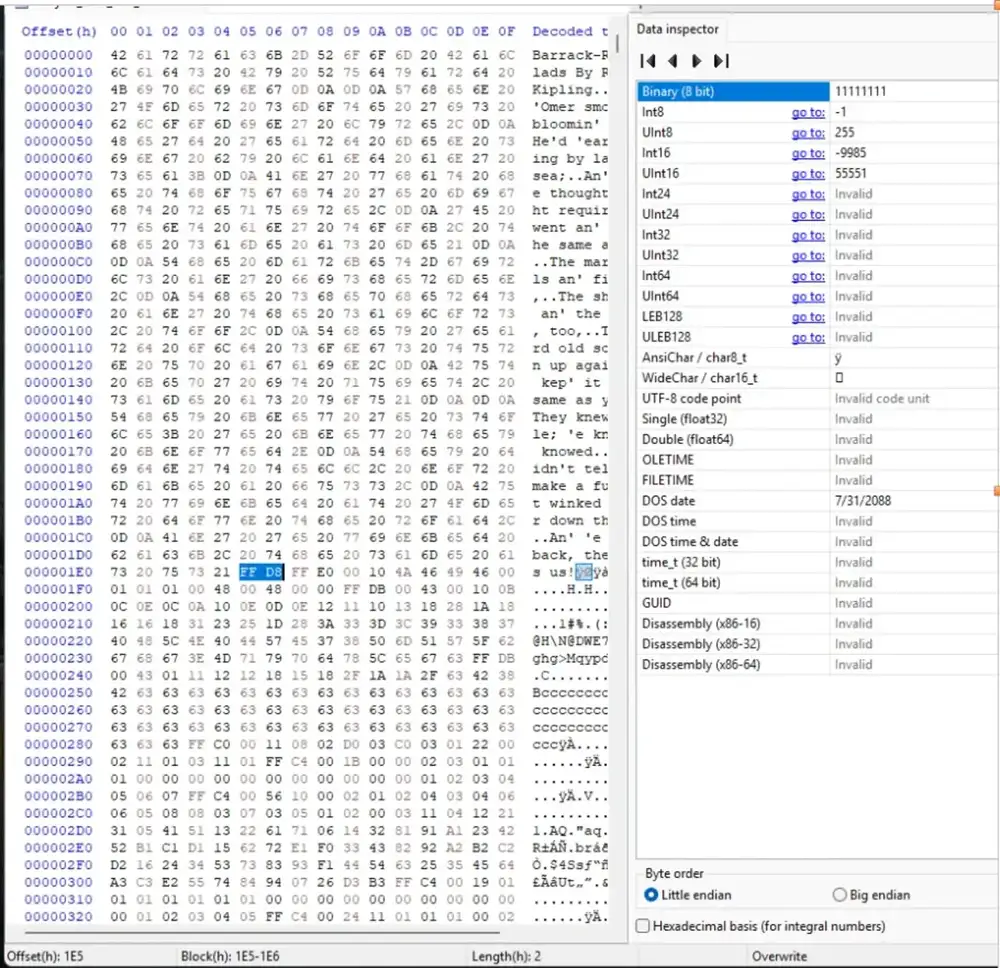Select the FILETIME row

pos(816,480)
